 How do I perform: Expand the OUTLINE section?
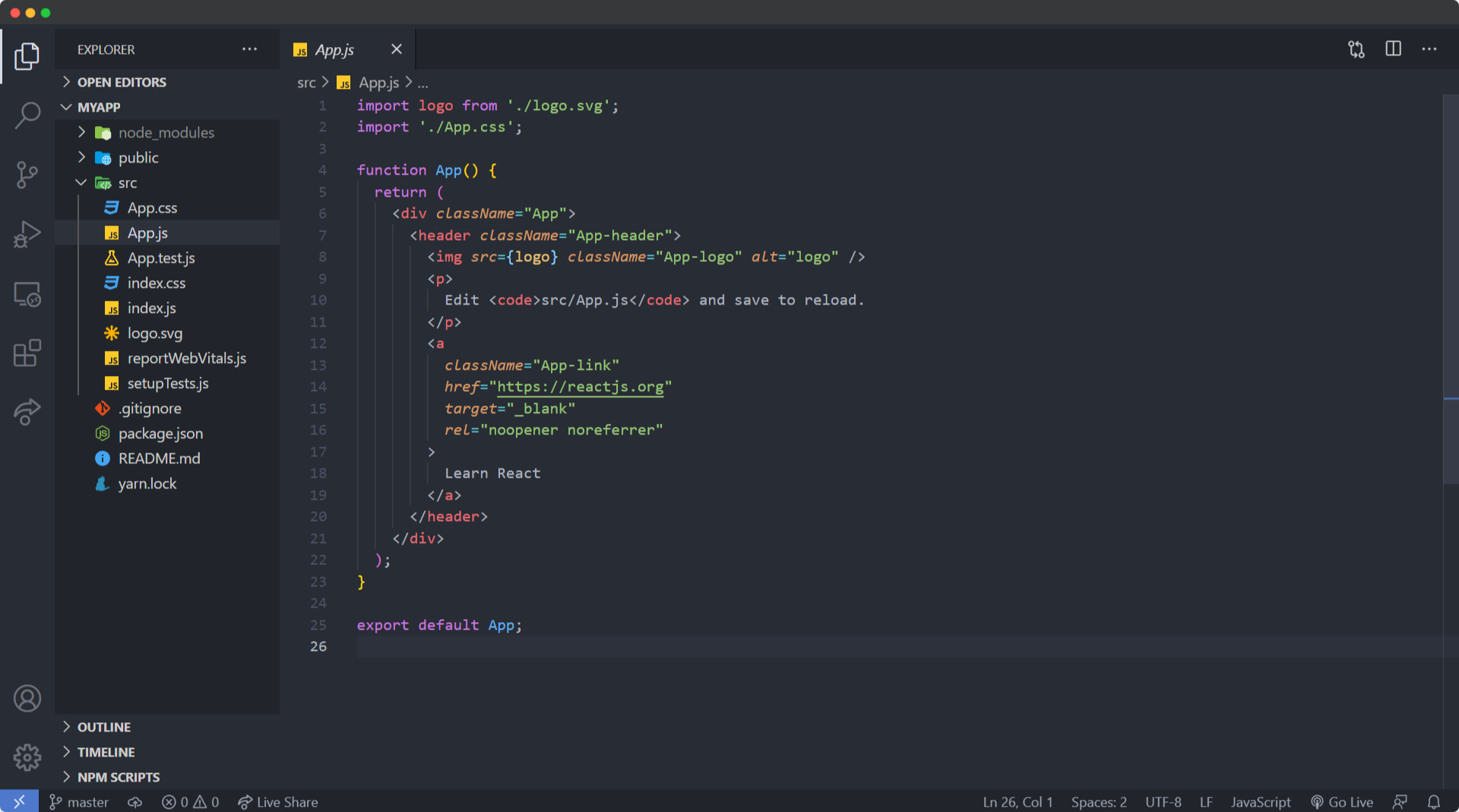tap(103, 727)
